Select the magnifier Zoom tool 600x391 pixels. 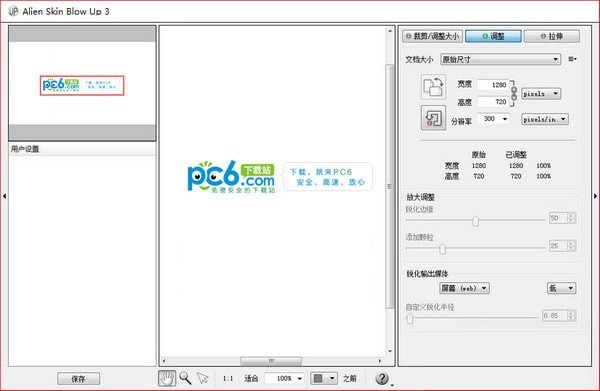click(186, 378)
